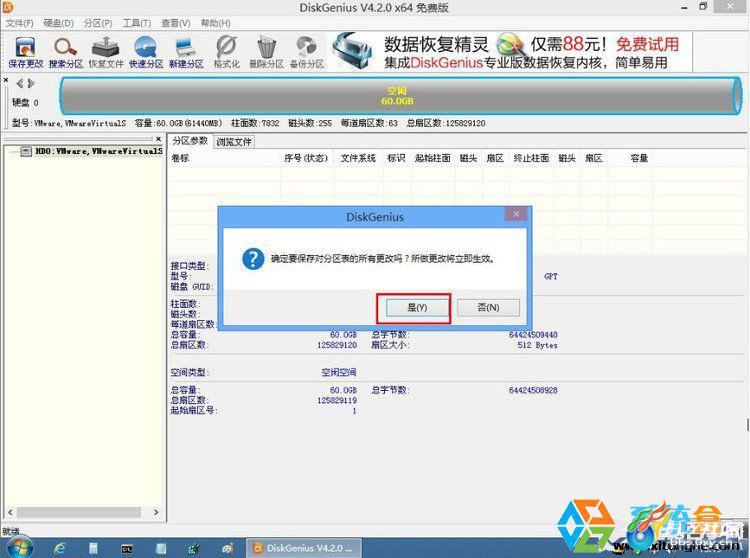Viewport: 750px width, 558px height.
Task: Open the File (文件) menu
Action: pyautogui.click(x=20, y=23)
